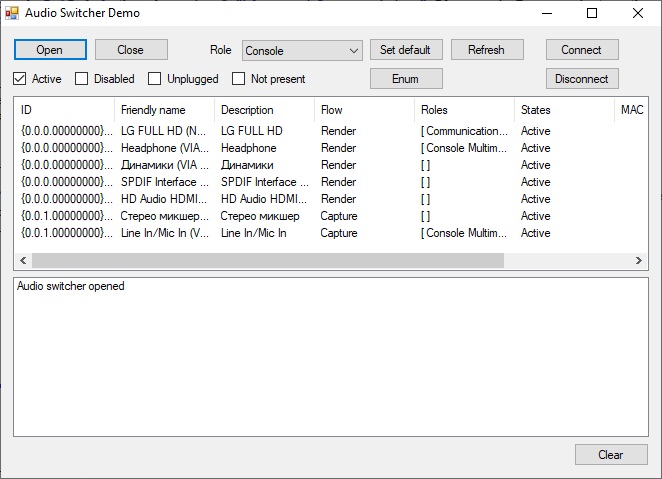Click the horizontal scrollbar left arrow
The image size is (662, 479).
coord(23,261)
